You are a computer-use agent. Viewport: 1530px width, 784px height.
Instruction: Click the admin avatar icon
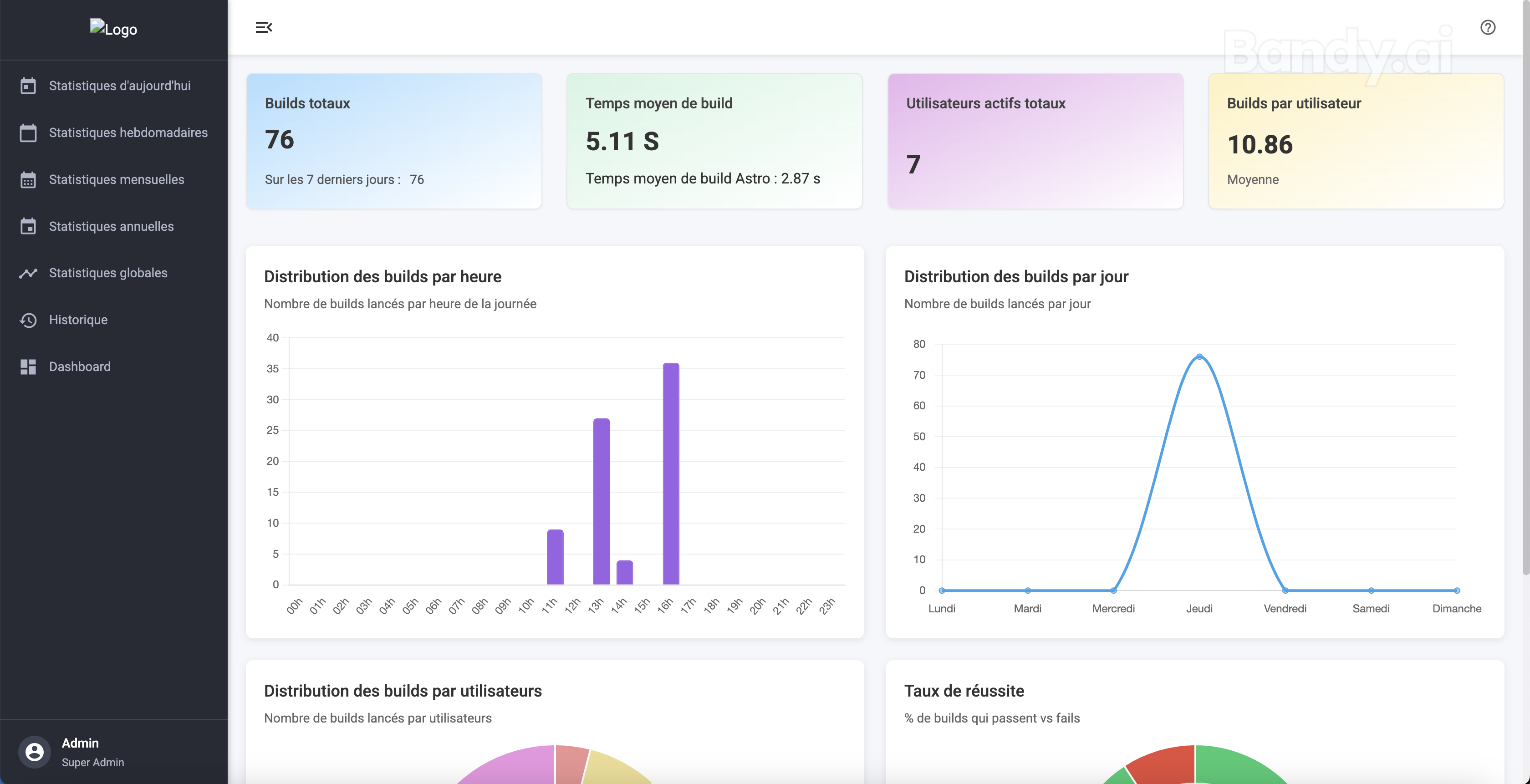tap(34, 752)
